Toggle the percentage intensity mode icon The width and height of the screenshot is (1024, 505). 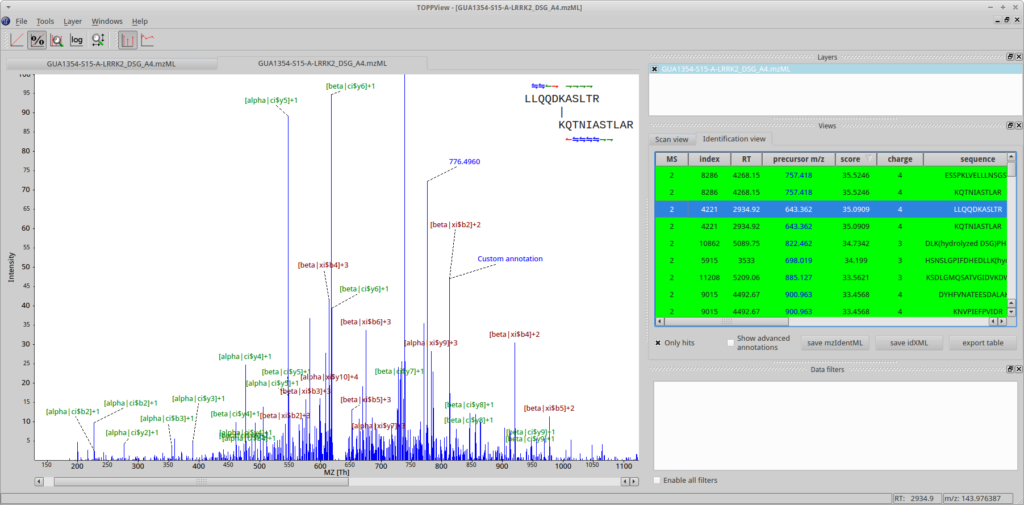[37, 40]
